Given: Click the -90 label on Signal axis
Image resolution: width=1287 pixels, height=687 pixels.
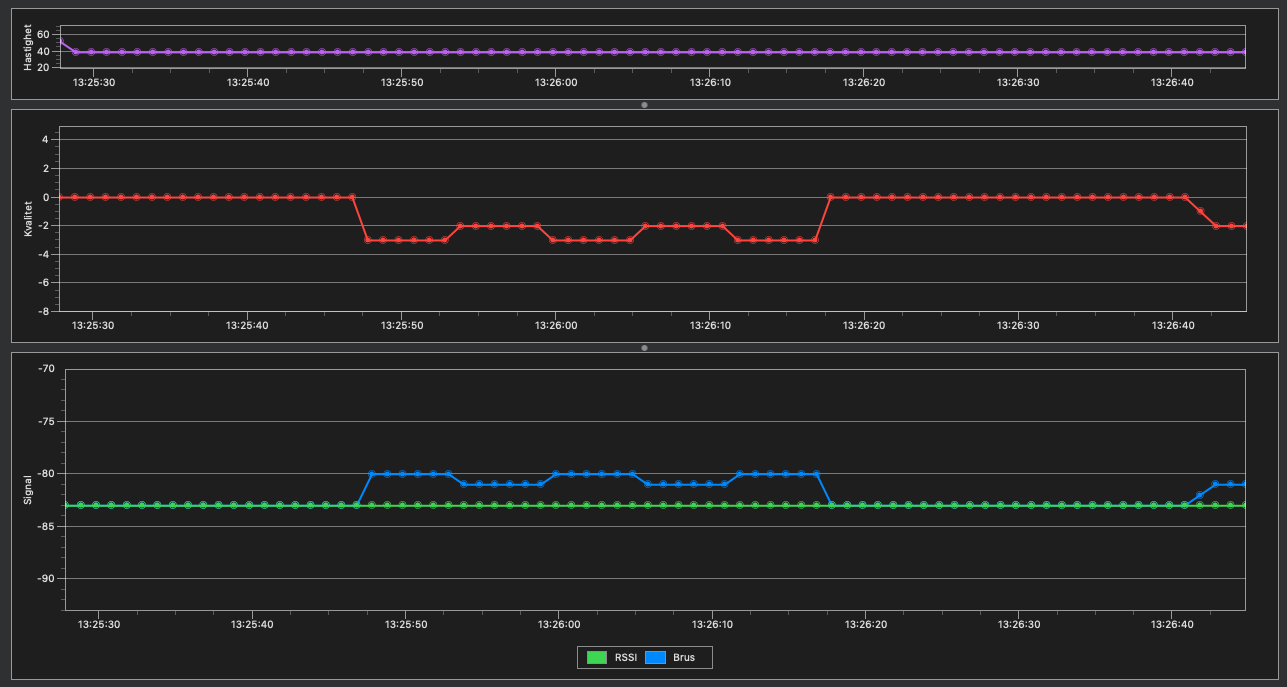Looking at the screenshot, I should [x=46, y=578].
